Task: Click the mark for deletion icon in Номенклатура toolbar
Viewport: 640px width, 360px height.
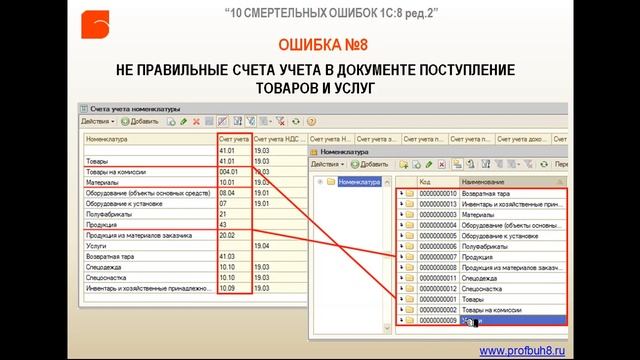Action: click(x=442, y=164)
